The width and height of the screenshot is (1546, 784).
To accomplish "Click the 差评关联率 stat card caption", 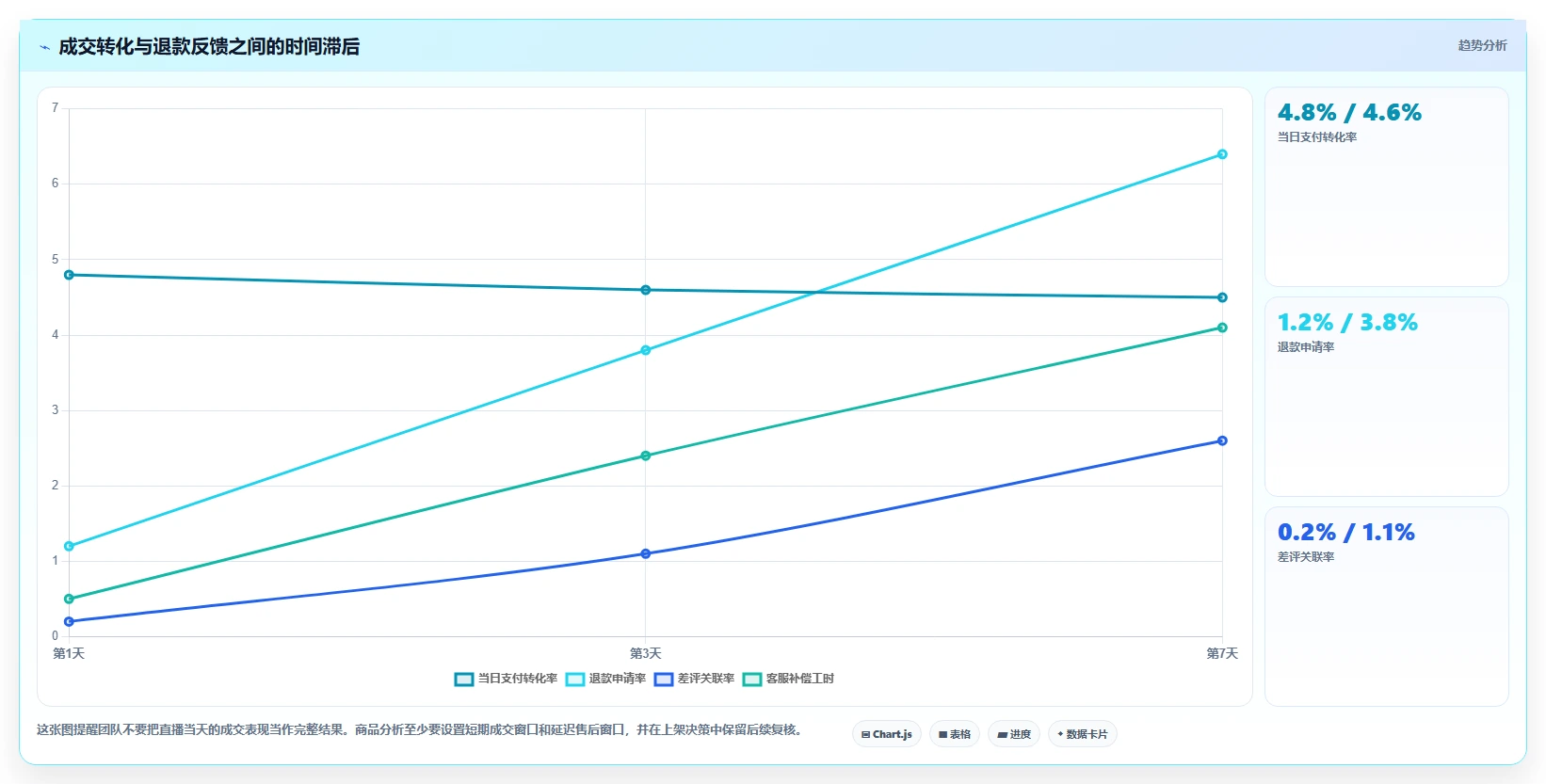I will tap(1306, 557).
